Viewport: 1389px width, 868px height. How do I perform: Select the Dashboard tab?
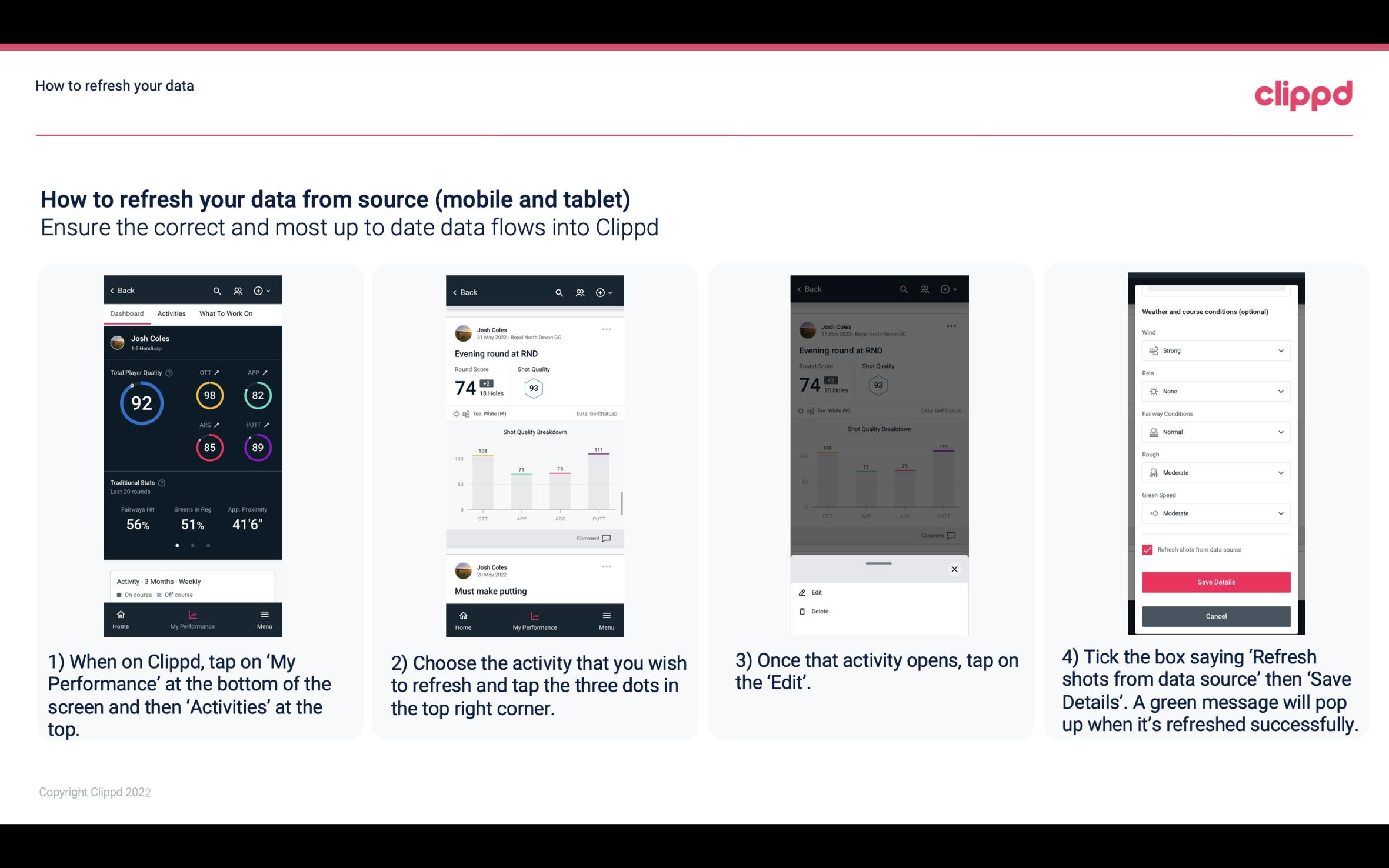(126, 313)
